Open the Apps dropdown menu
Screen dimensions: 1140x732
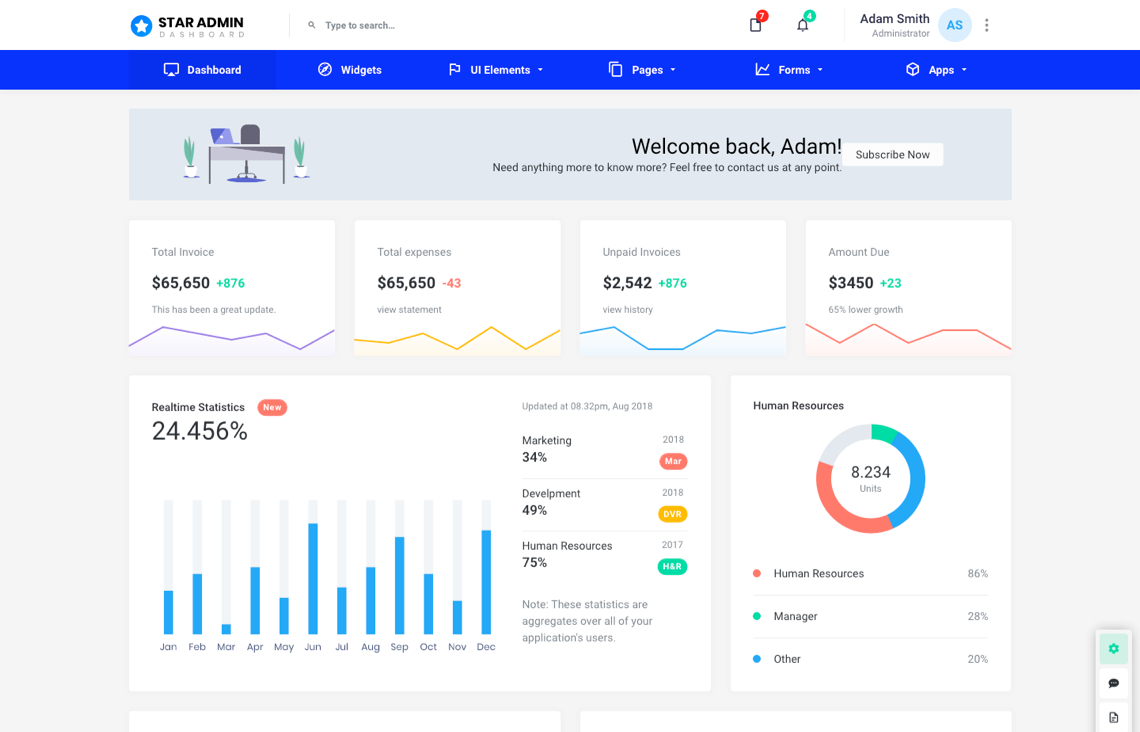pyautogui.click(x=936, y=70)
